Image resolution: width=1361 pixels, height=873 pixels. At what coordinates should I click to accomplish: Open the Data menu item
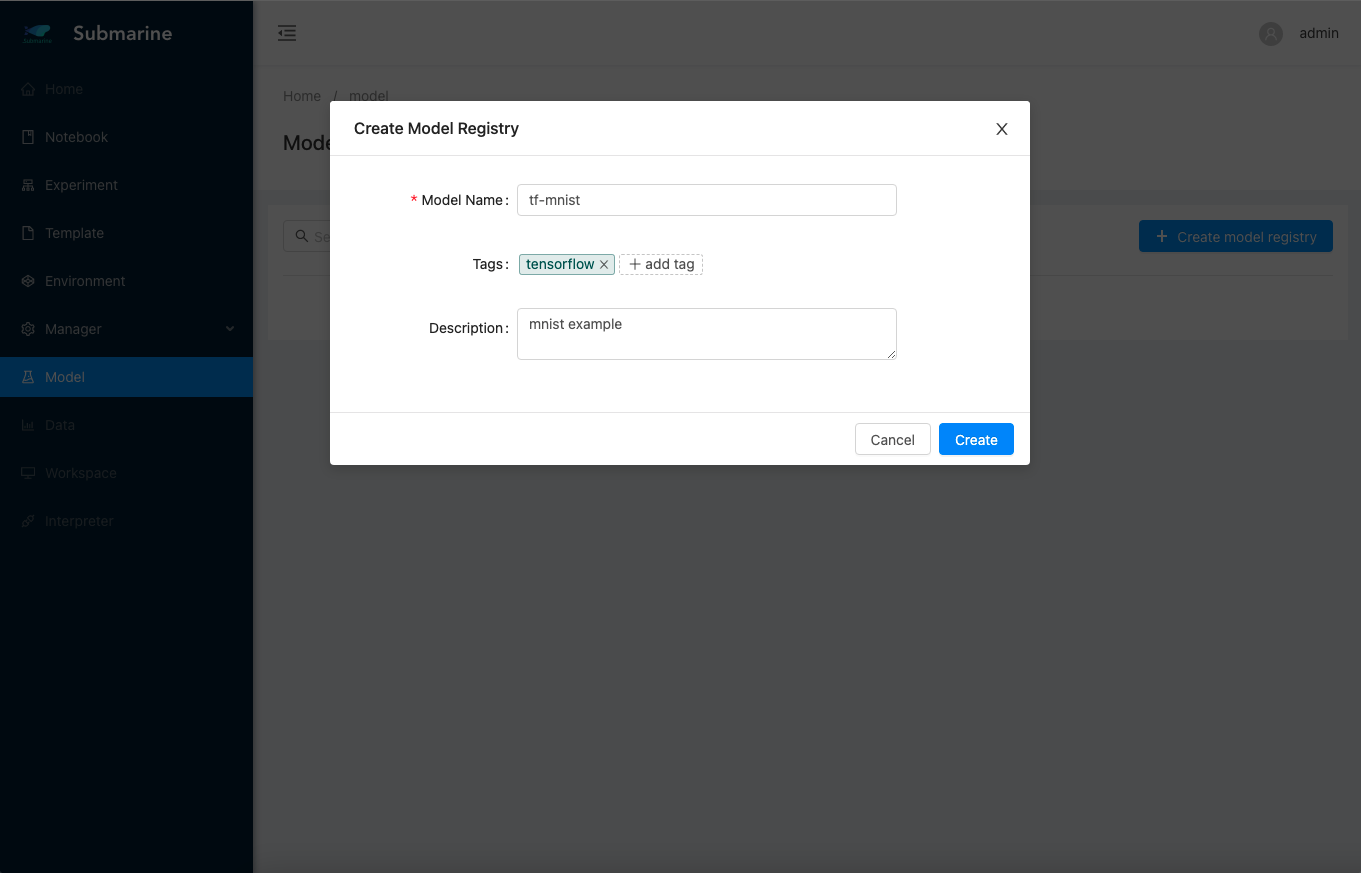(x=60, y=425)
